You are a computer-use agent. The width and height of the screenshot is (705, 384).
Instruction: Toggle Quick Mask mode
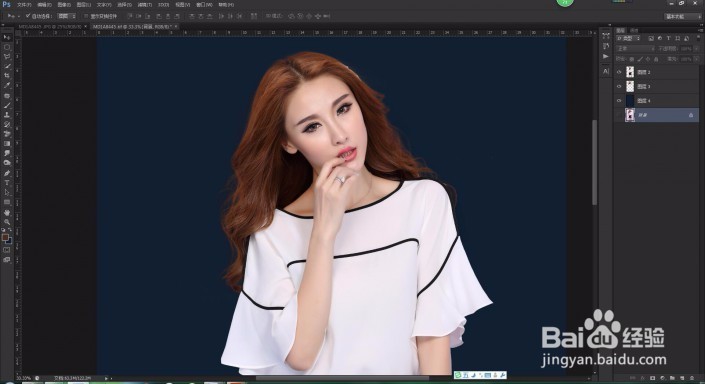(7, 250)
